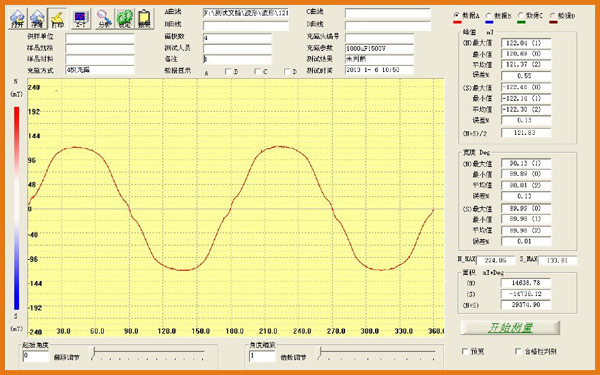Click the yellow clipboard help icon
600x375 pixels.
(145, 19)
